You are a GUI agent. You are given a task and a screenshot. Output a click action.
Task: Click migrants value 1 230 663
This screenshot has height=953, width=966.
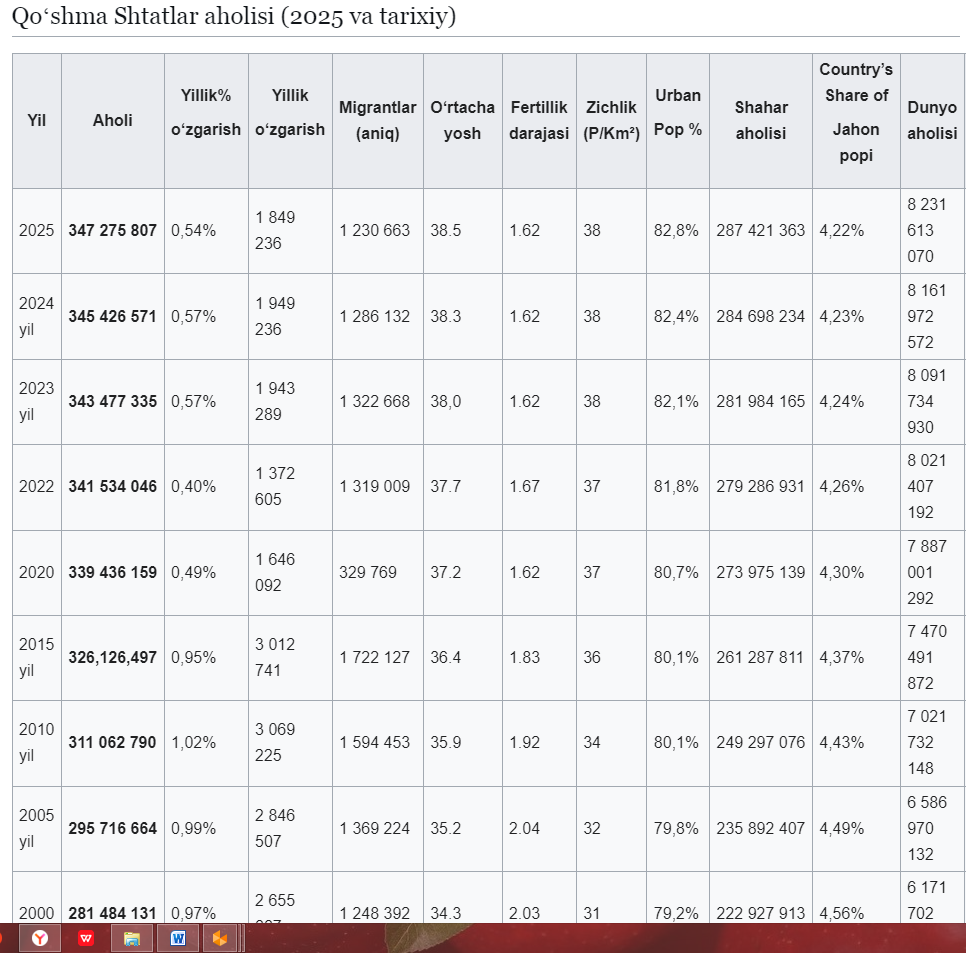375,230
